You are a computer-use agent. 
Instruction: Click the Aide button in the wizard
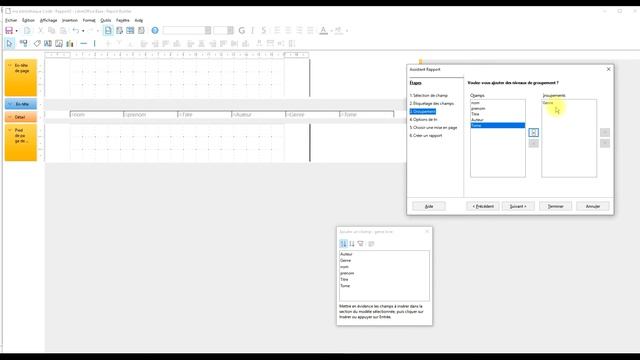[429, 206]
